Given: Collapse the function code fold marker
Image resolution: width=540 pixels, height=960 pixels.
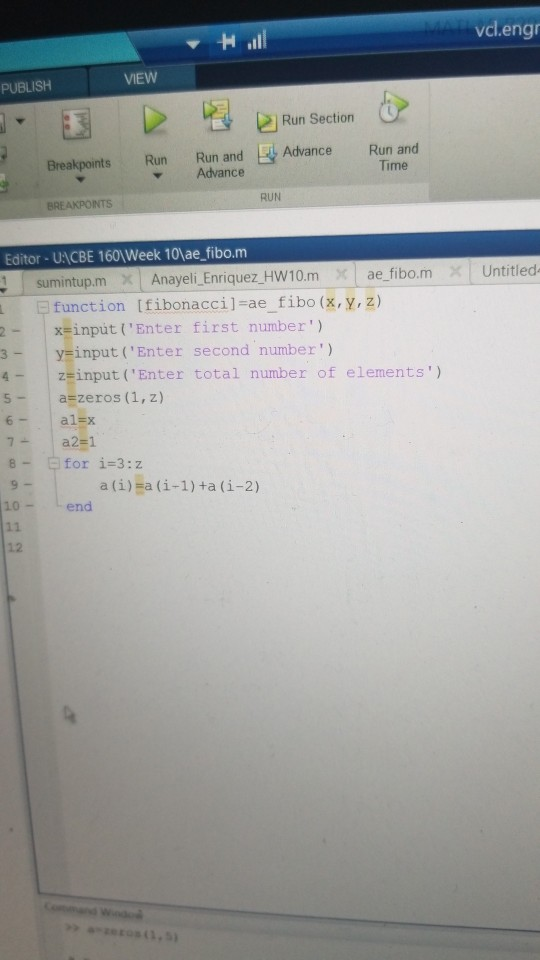Looking at the screenshot, I should coord(43,307).
